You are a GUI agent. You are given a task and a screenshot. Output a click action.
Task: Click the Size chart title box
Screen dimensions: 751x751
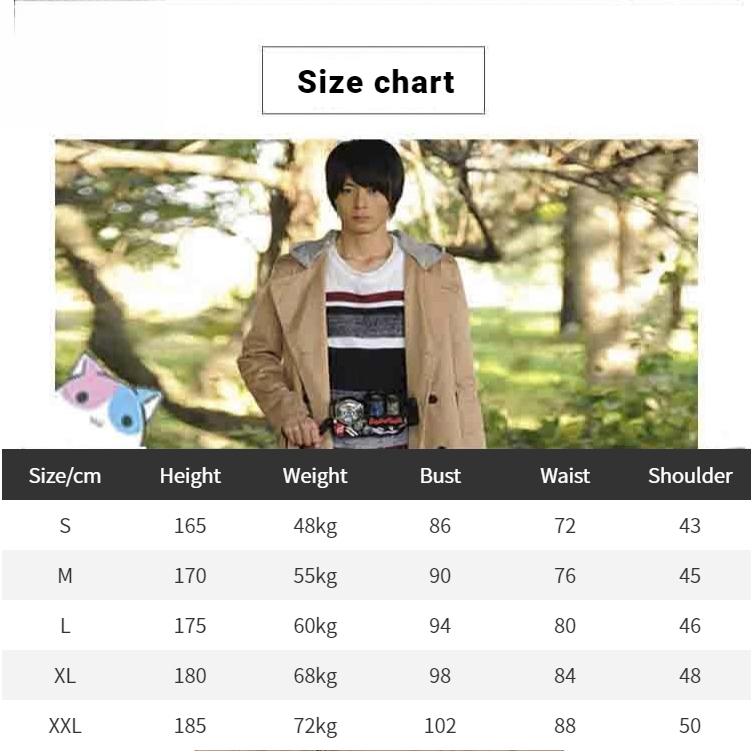click(x=373, y=81)
